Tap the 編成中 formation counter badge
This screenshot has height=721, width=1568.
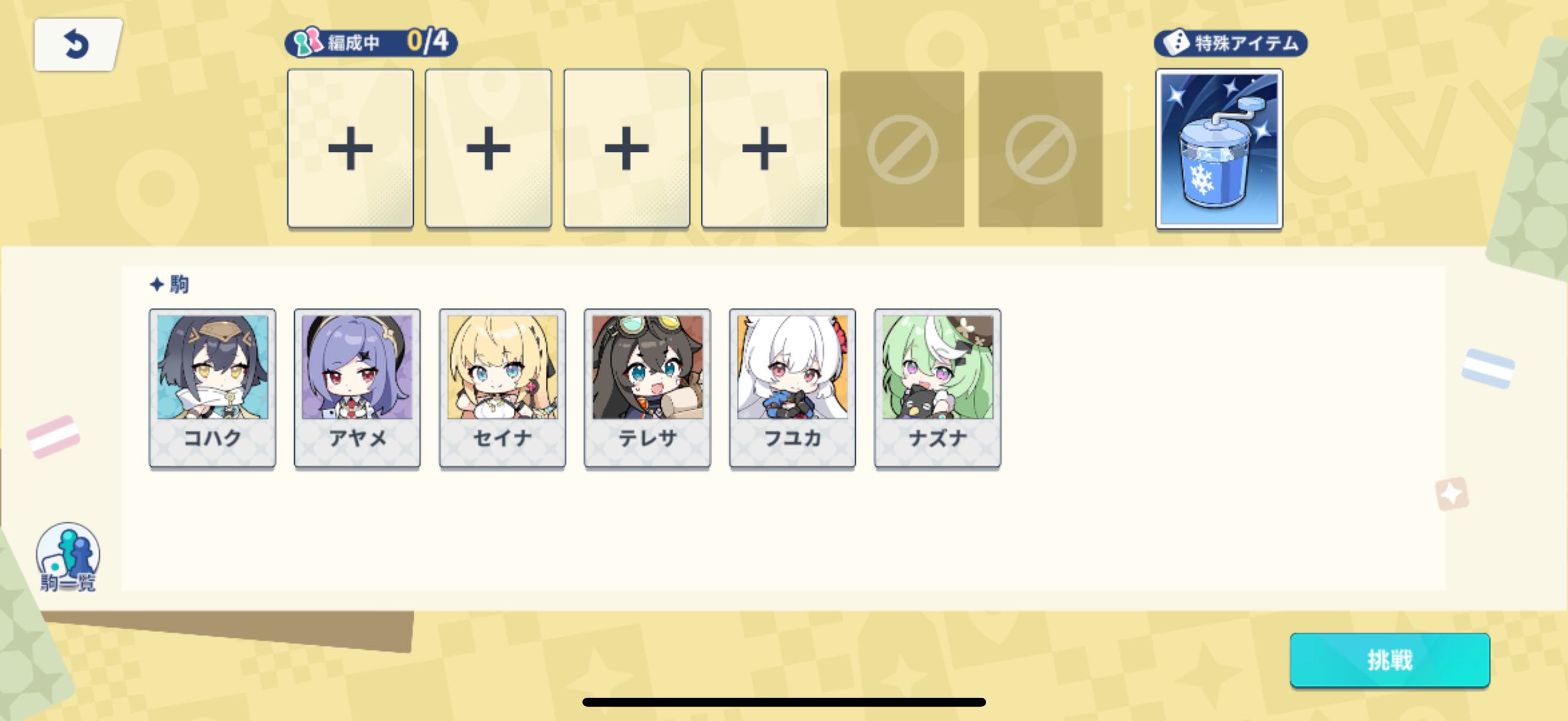click(371, 42)
